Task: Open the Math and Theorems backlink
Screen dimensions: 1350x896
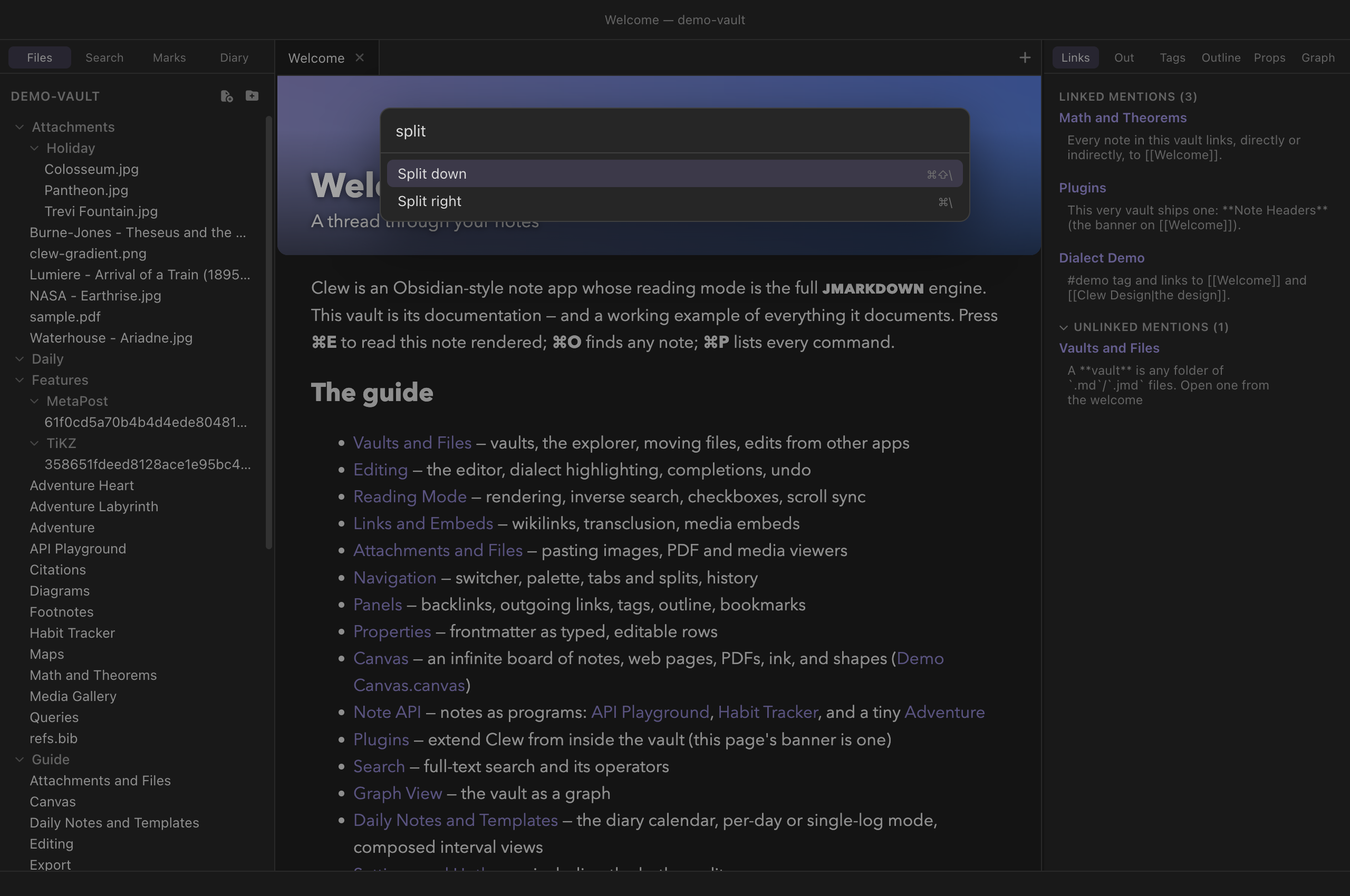Action: click(1122, 118)
